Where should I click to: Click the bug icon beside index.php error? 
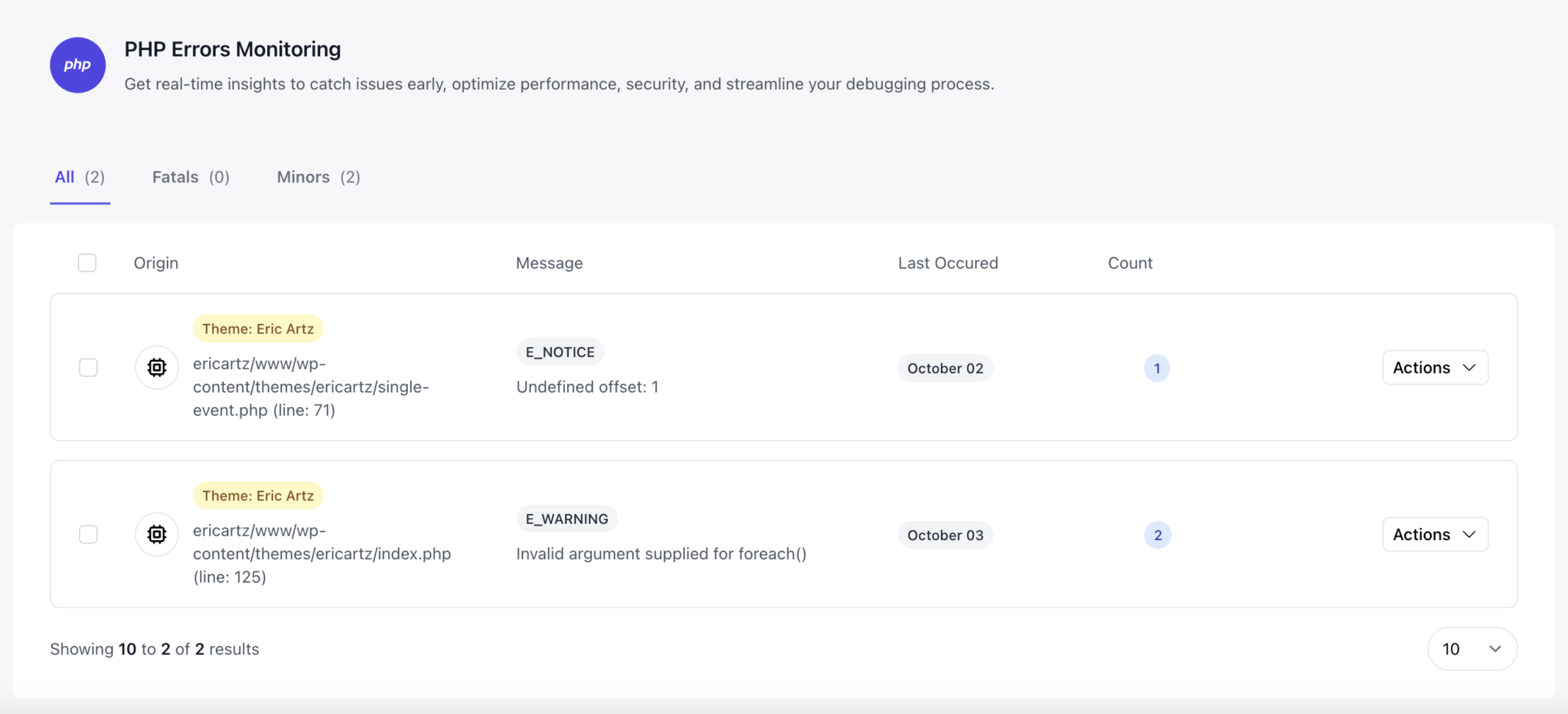(x=156, y=534)
